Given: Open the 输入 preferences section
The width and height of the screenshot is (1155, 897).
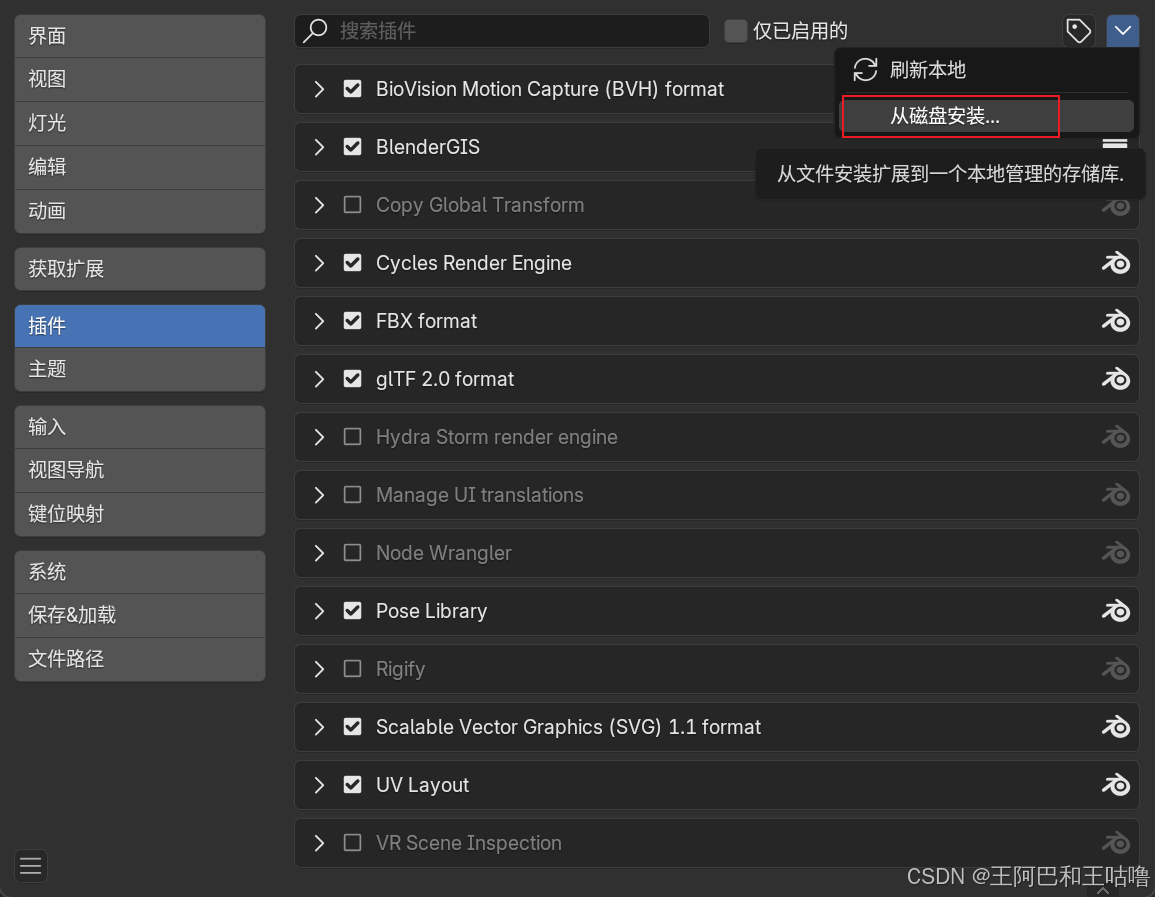Looking at the screenshot, I should coord(140,427).
